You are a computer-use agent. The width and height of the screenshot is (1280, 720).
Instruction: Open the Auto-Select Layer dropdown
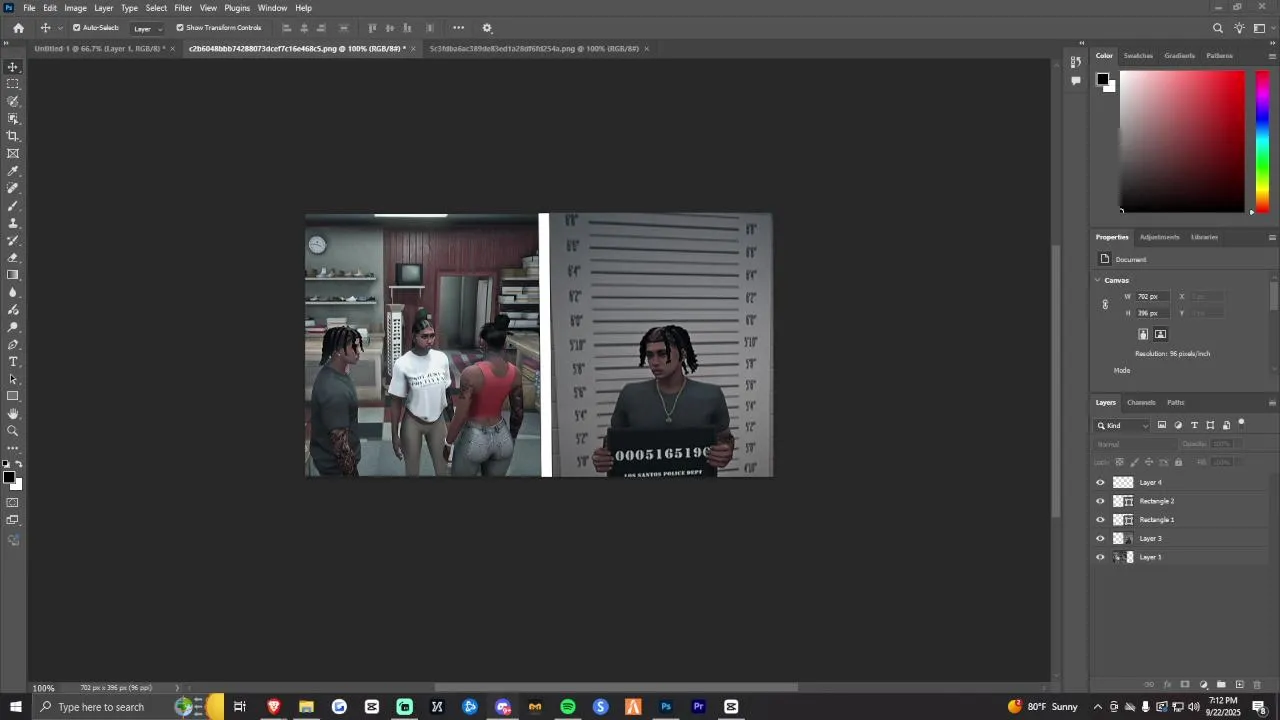[148, 28]
